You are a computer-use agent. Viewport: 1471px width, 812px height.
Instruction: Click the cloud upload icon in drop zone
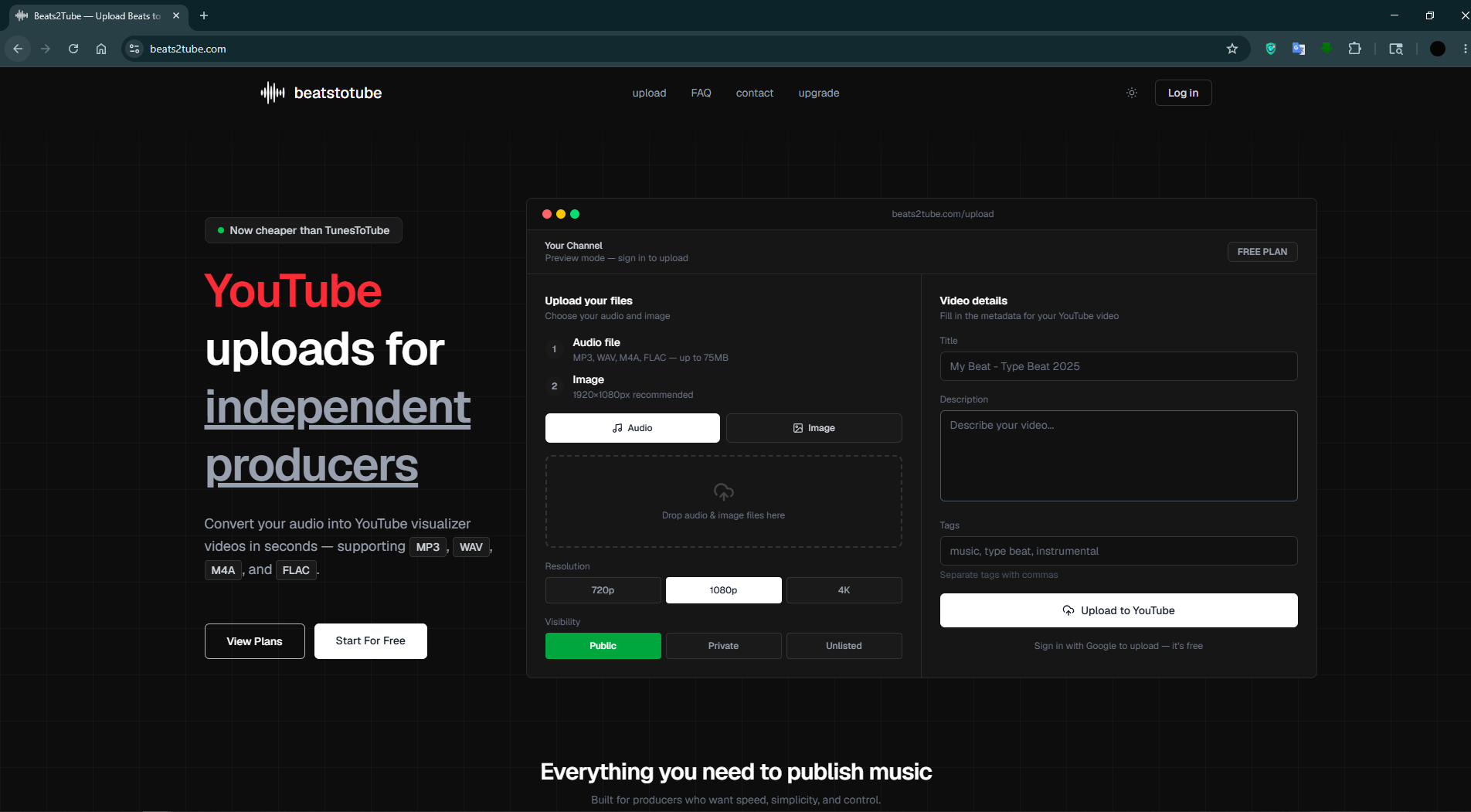723,491
